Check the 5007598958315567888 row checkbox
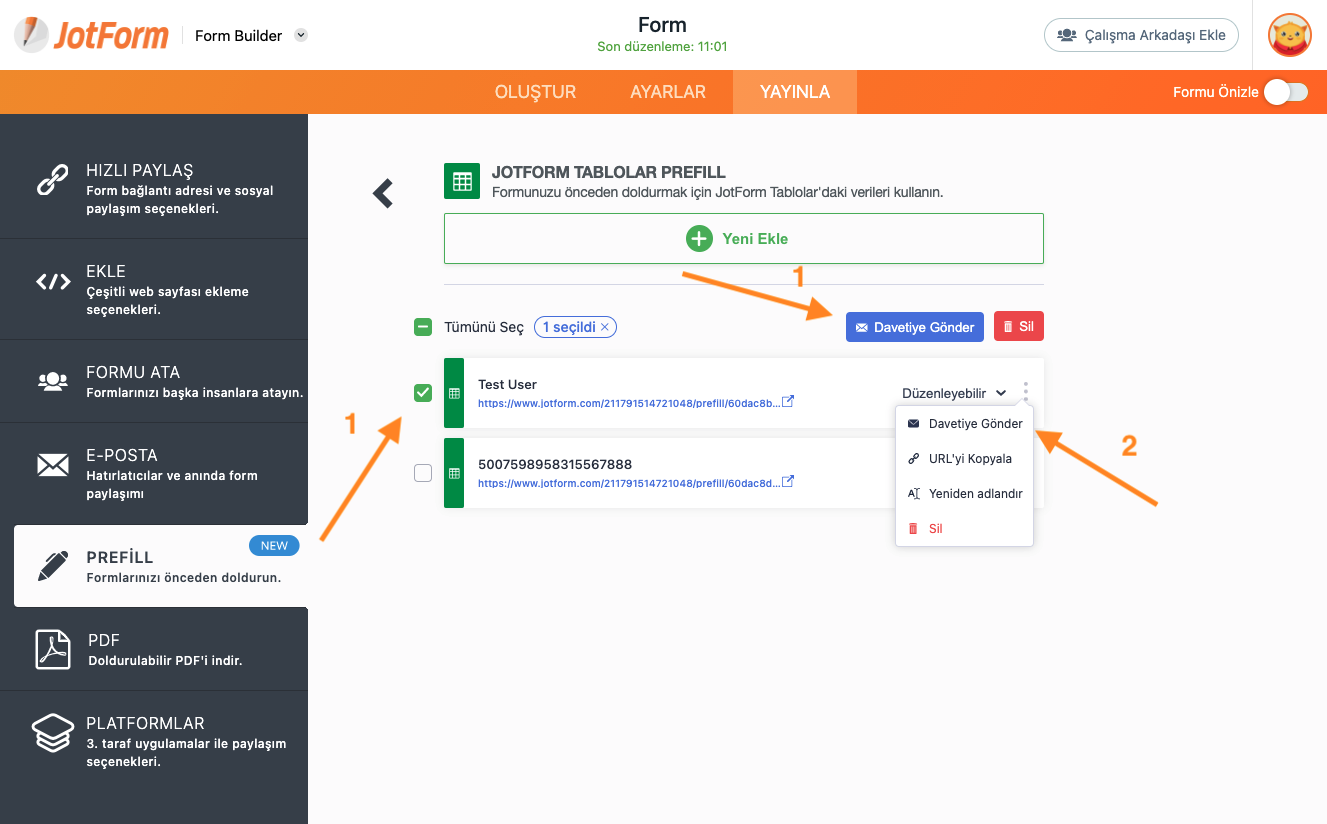Viewport: 1327px width, 824px height. 423,473
